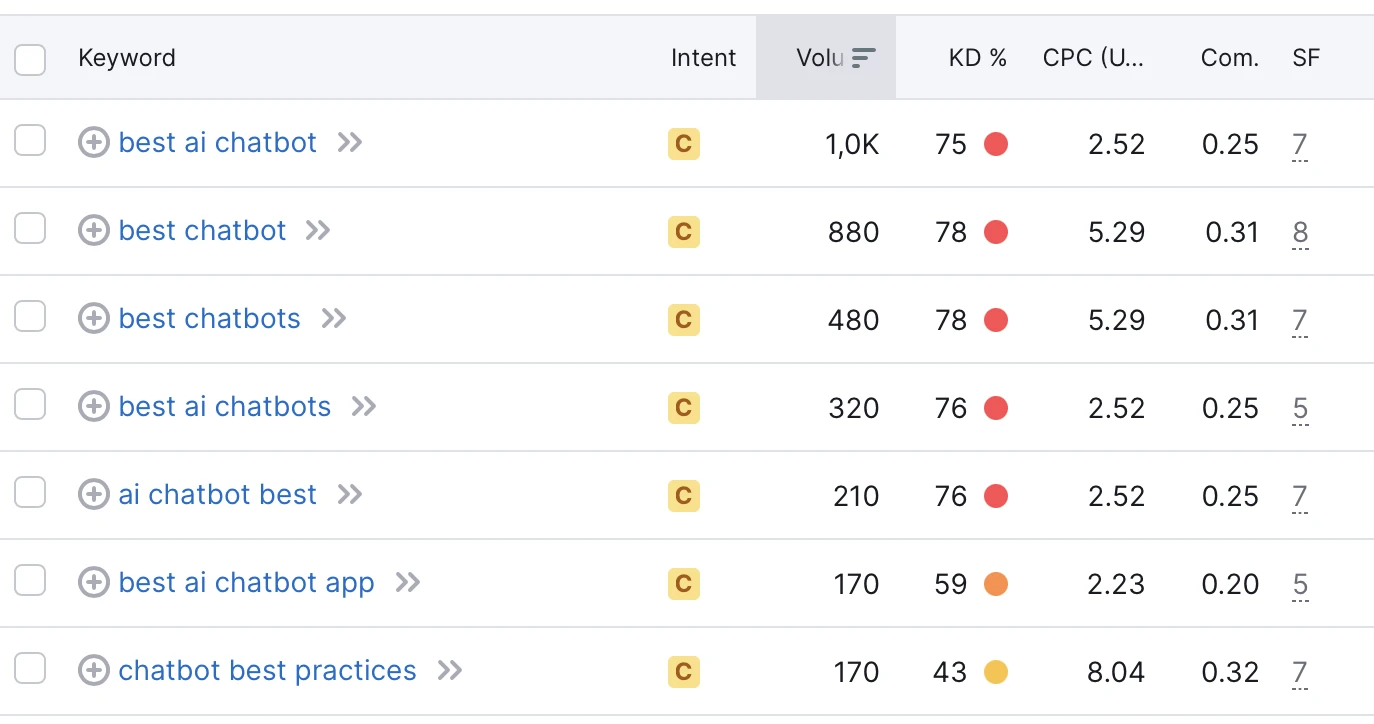Check the checkbox next to best ai chatbot
The width and height of the screenshot is (1374, 724).
pyautogui.click(x=30, y=141)
